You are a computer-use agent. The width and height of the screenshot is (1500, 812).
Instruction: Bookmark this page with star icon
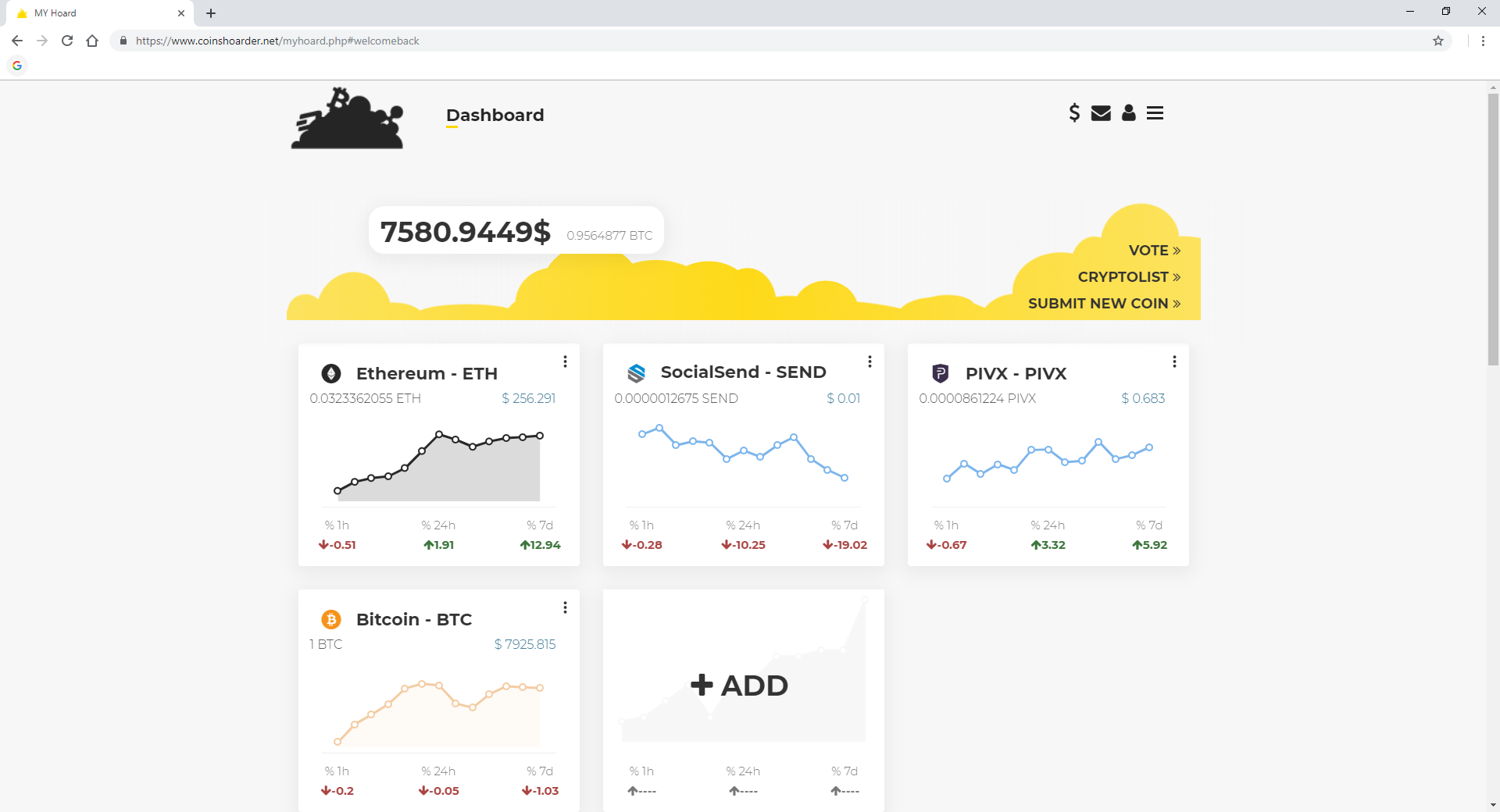[x=1438, y=41]
